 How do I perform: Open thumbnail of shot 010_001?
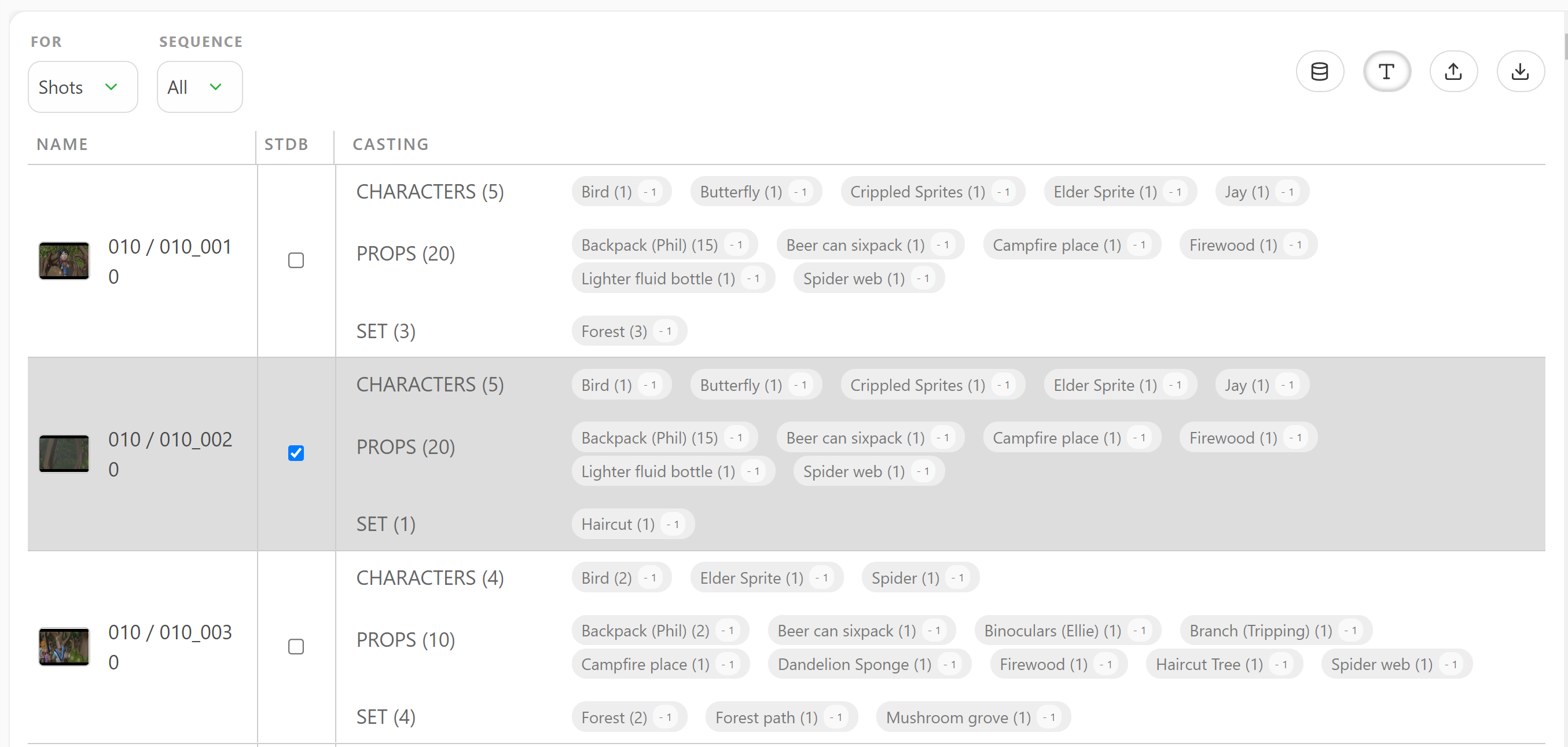click(x=64, y=261)
